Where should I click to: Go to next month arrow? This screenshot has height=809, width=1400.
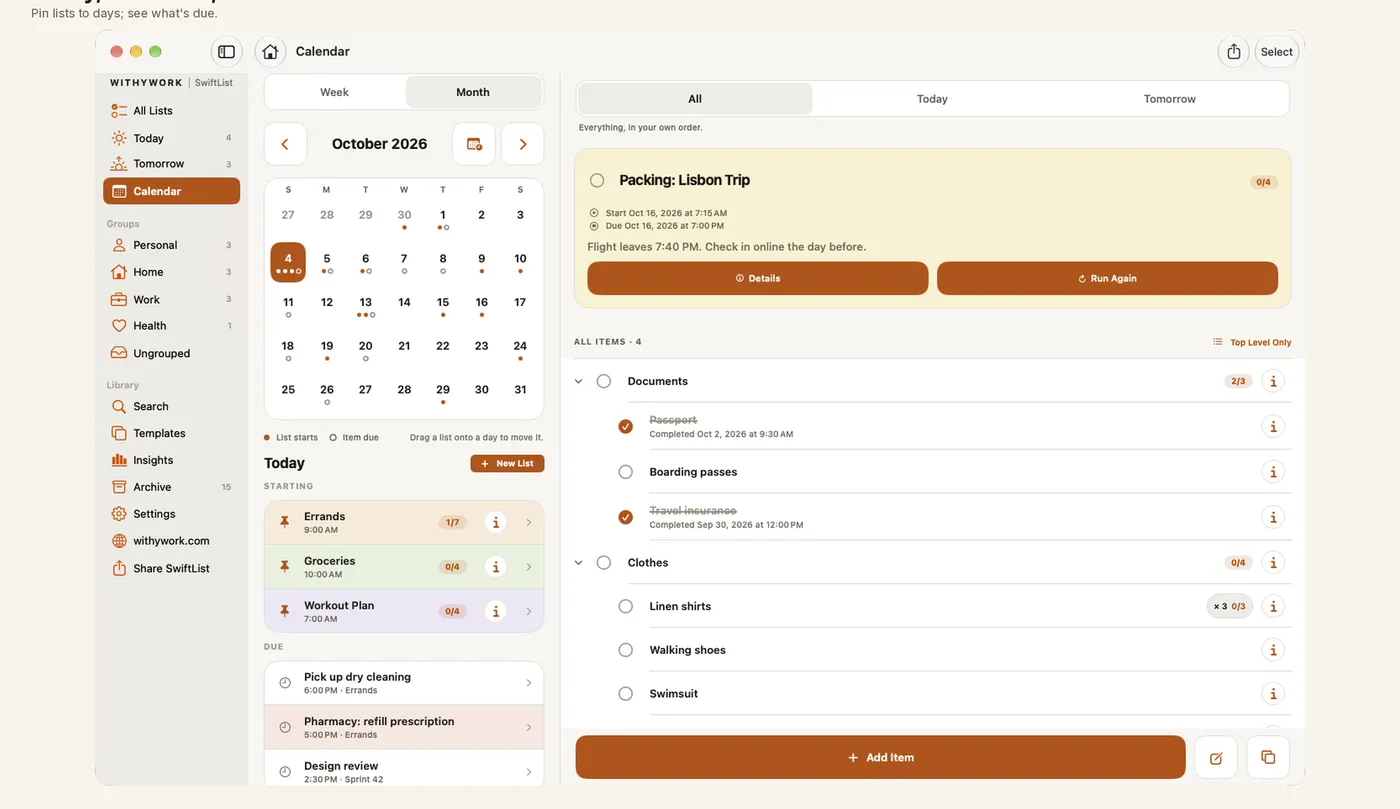522,144
